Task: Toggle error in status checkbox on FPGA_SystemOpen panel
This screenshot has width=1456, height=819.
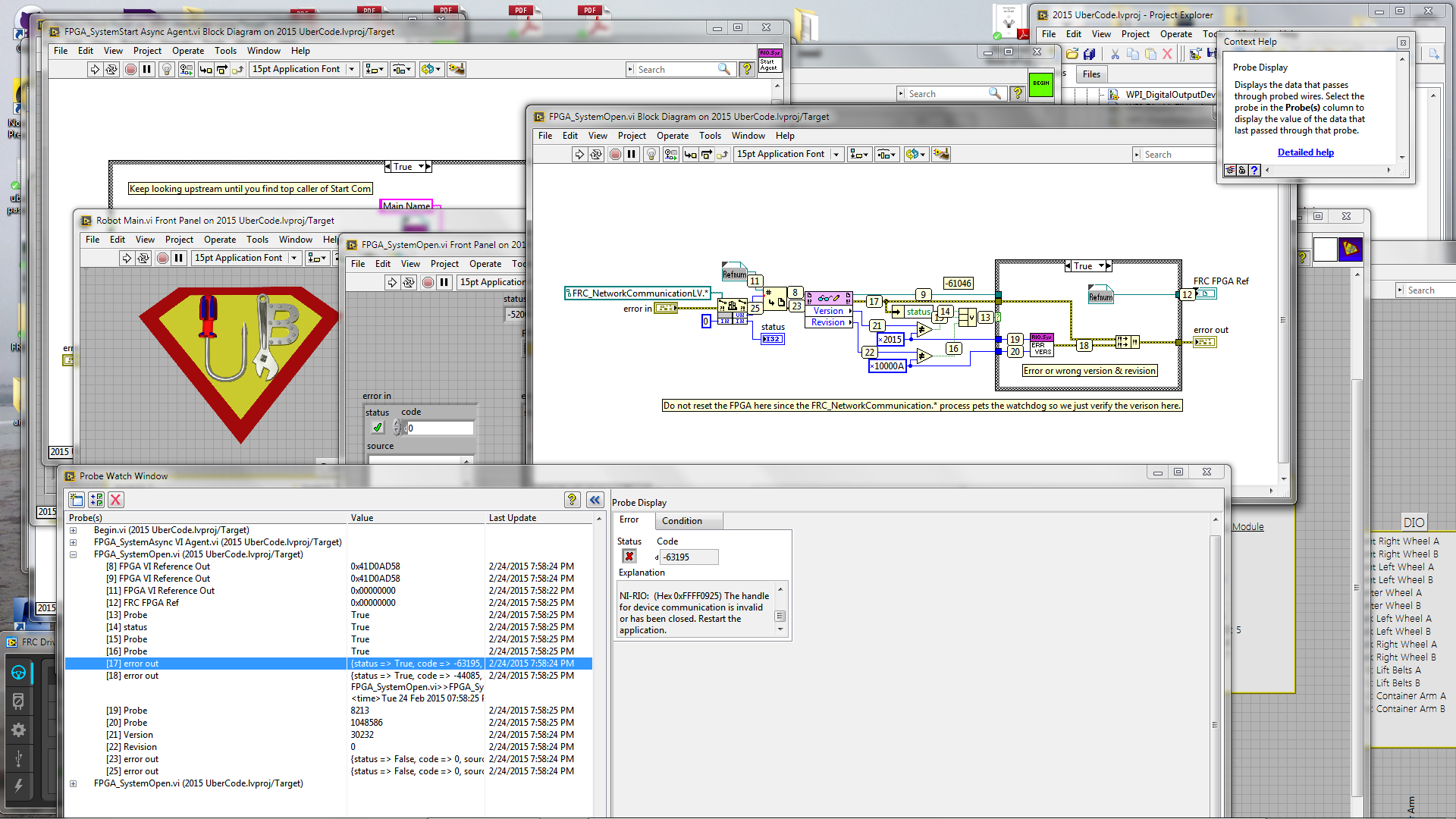Action: click(378, 428)
